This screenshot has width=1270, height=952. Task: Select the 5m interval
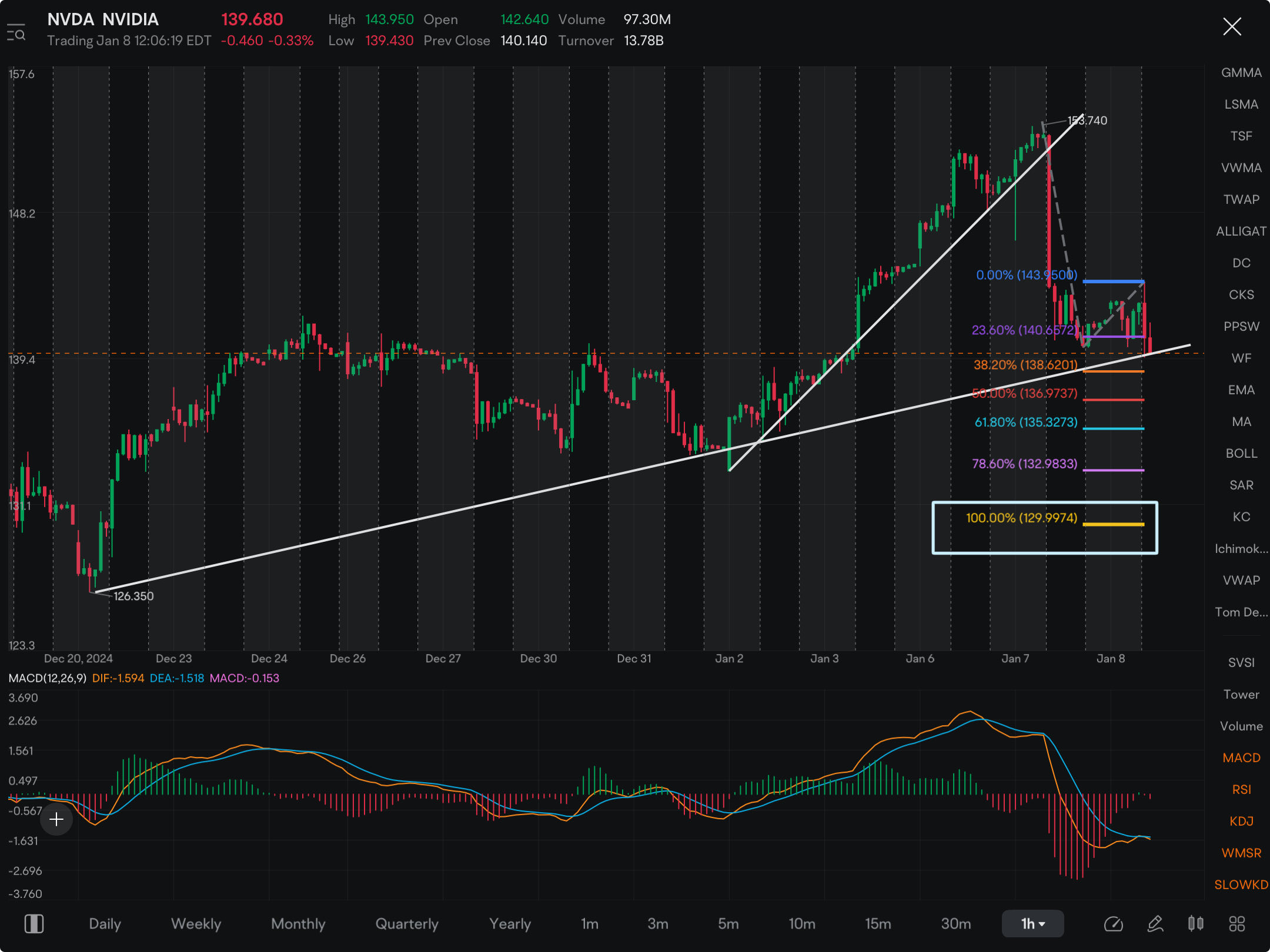(x=728, y=924)
